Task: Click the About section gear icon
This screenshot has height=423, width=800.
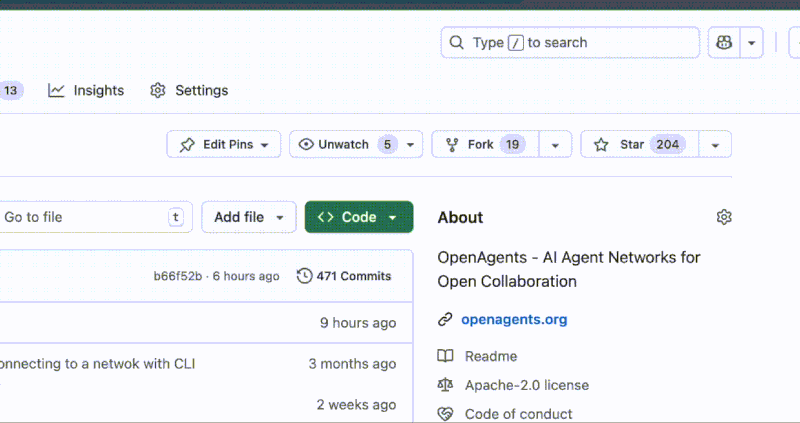Action: point(724,217)
